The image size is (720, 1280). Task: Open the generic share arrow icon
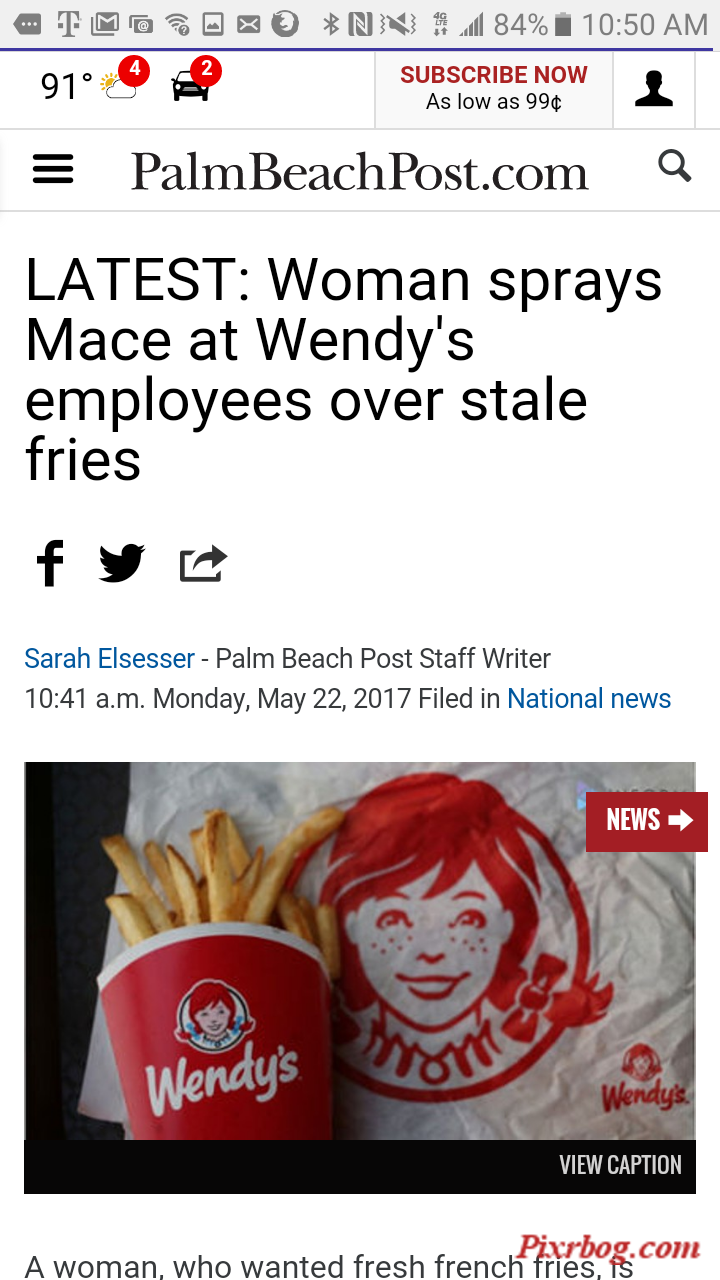pyautogui.click(x=203, y=564)
